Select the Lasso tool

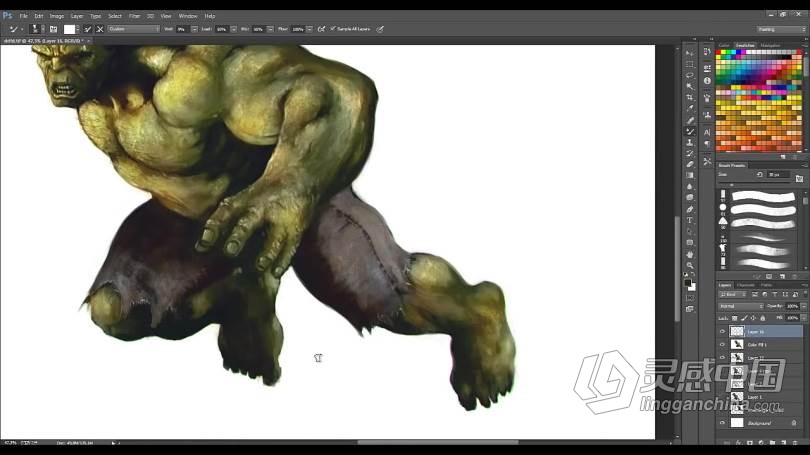pos(690,75)
